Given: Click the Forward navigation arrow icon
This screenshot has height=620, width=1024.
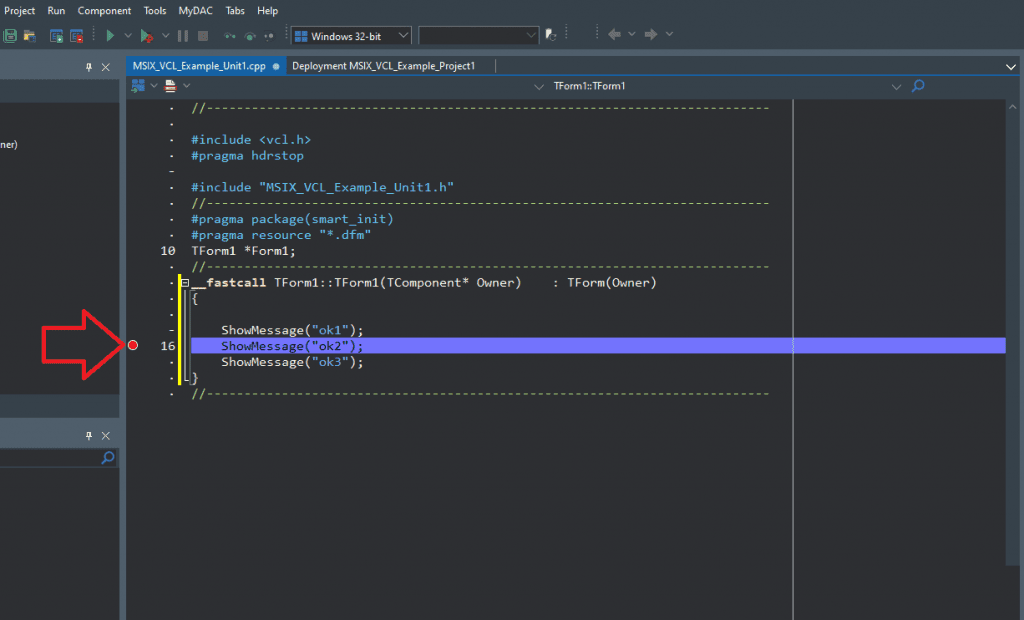Looking at the screenshot, I should pos(651,34).
